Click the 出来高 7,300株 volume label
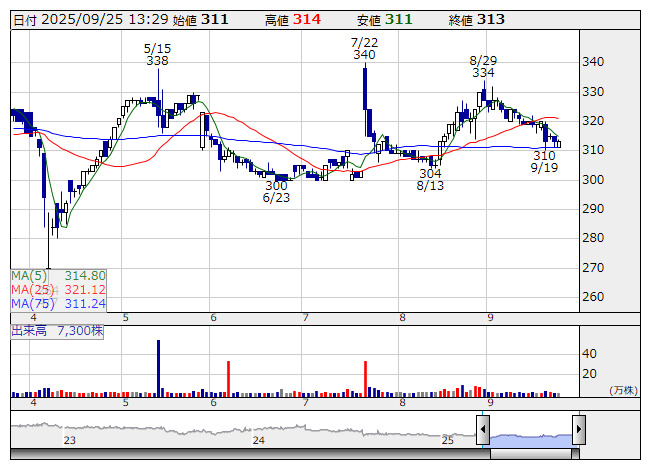The width and height of the screenshot is (653, 470). [x=59, y=330]
